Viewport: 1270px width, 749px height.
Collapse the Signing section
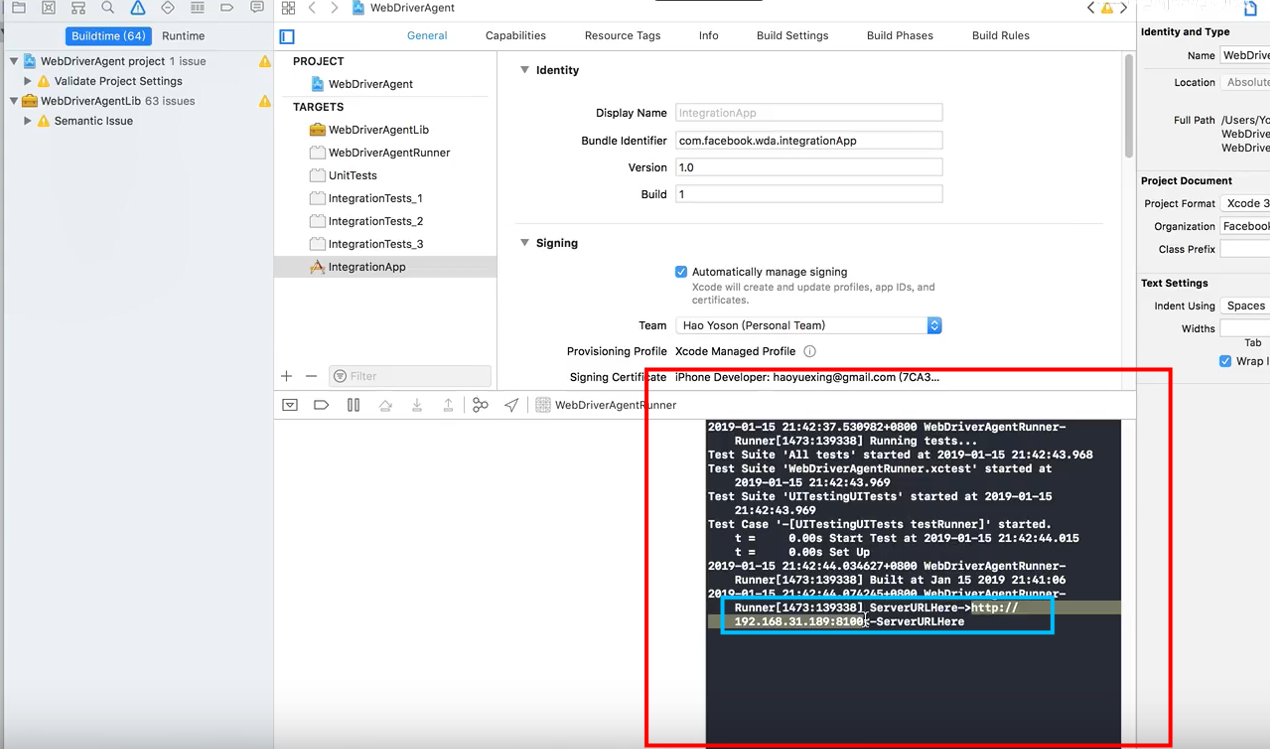pos(524,243)
